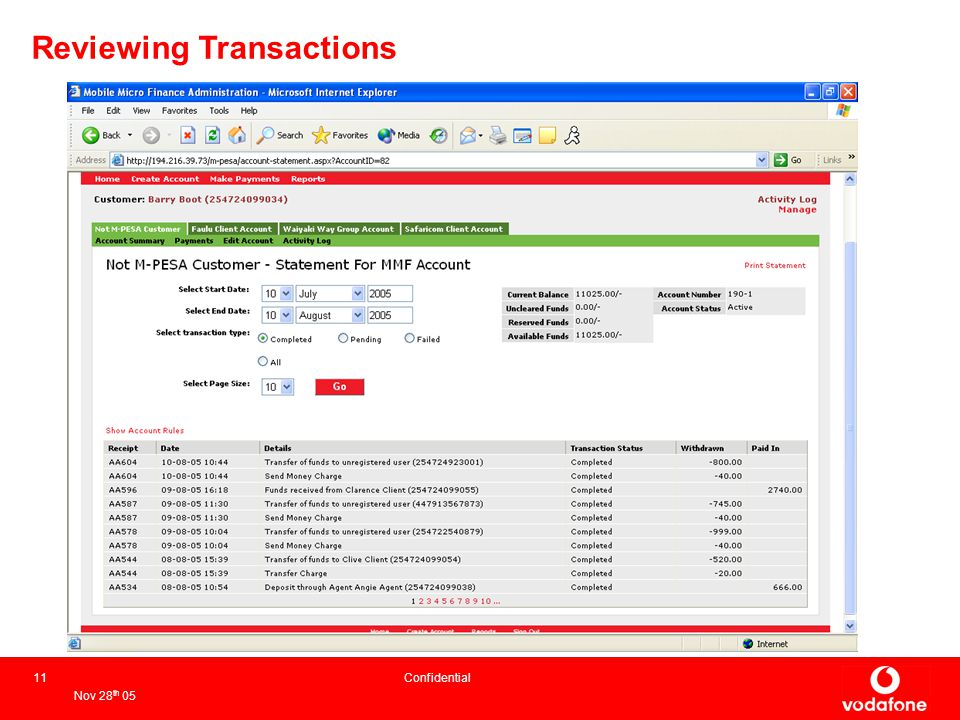960x720 pixels.
Task: Open the View menu
Action: tap(141, 111)
